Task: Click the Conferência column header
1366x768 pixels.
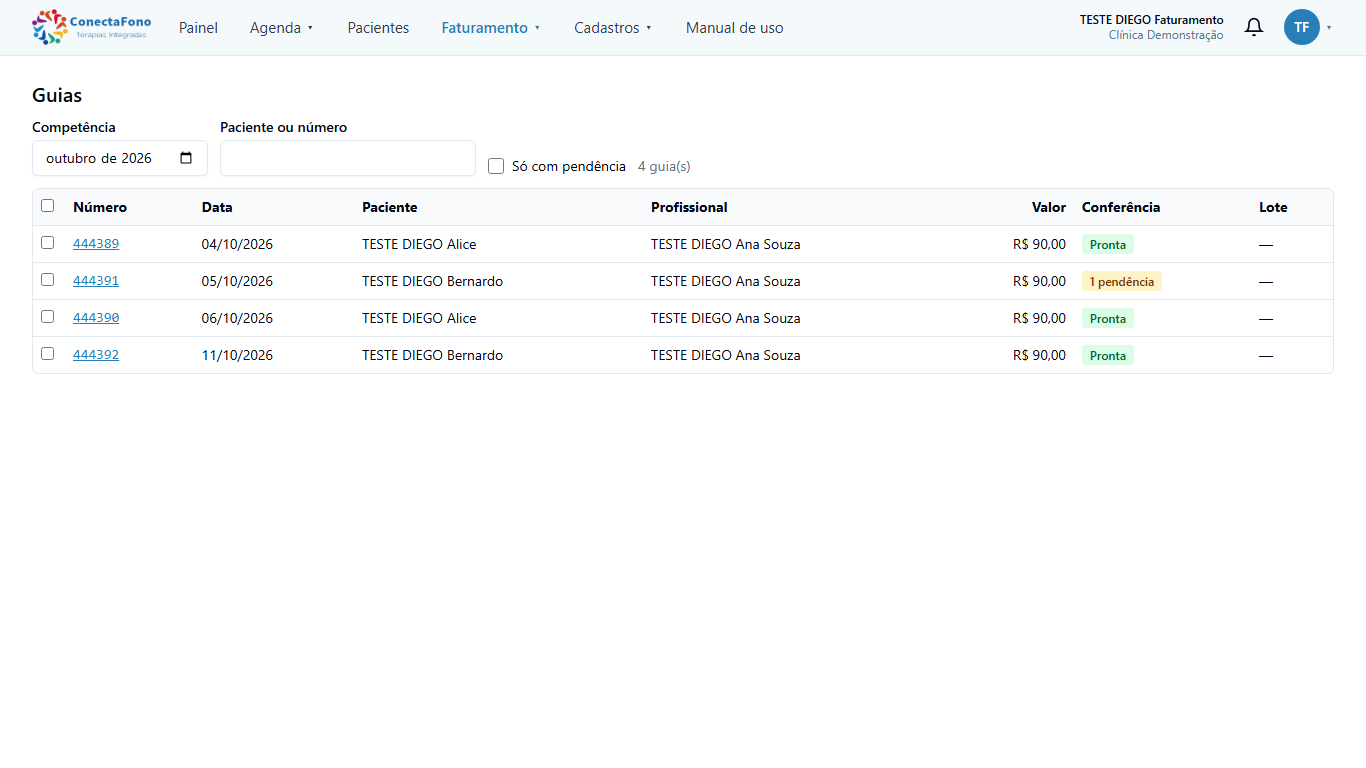Action: [1121, 207]
